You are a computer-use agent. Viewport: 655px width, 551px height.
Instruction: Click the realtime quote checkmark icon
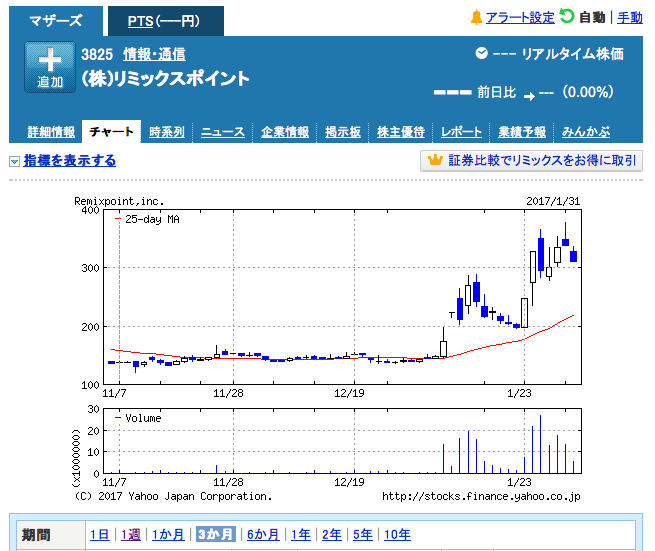click(x=481, y=53)
